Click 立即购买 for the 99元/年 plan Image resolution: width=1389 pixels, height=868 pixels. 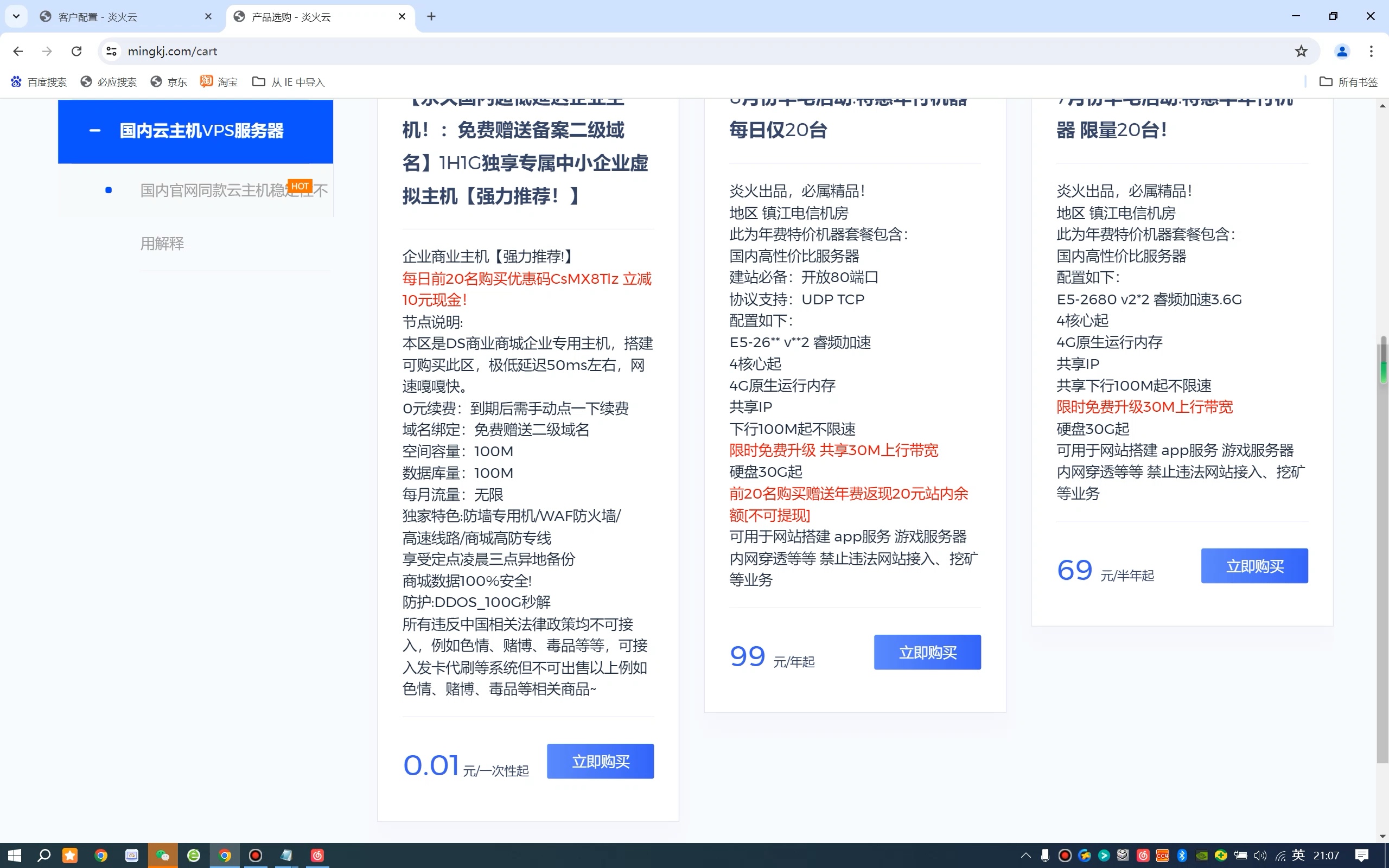click(x=927, y=652)
